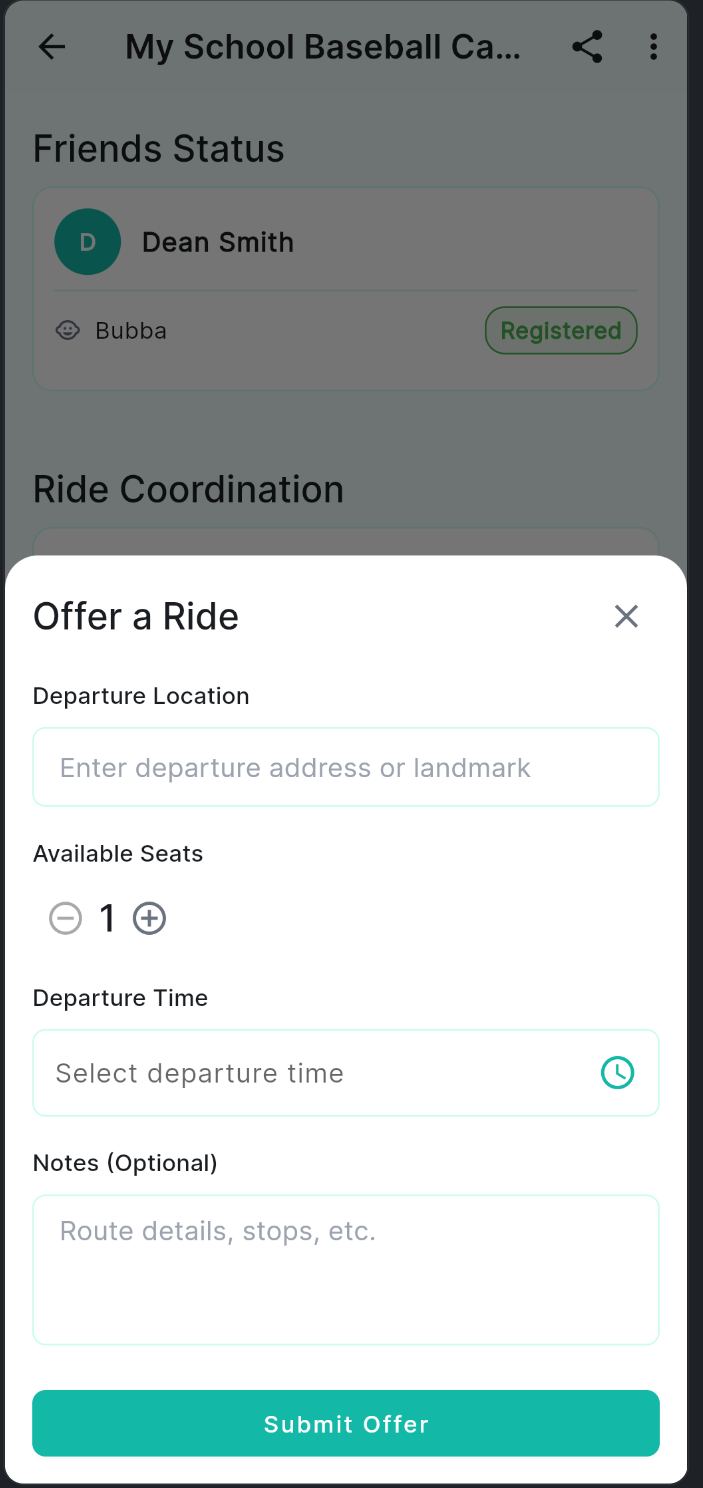Open the departure address field suggestions
Image resolution: width=703 pixels, height=1488 pixels.
[346, 767]
